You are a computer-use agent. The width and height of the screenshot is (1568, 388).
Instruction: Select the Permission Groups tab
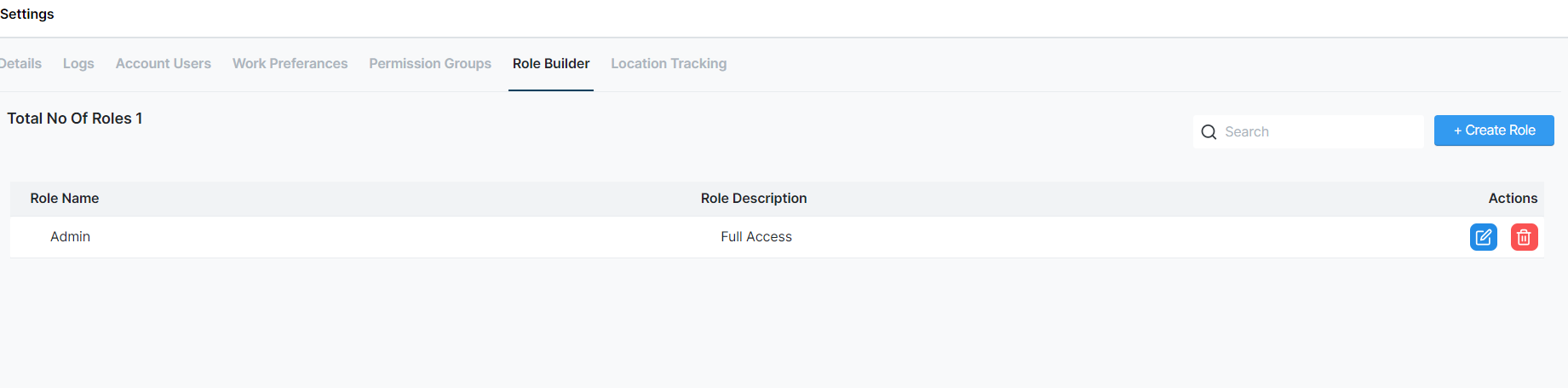click(430, 64)
